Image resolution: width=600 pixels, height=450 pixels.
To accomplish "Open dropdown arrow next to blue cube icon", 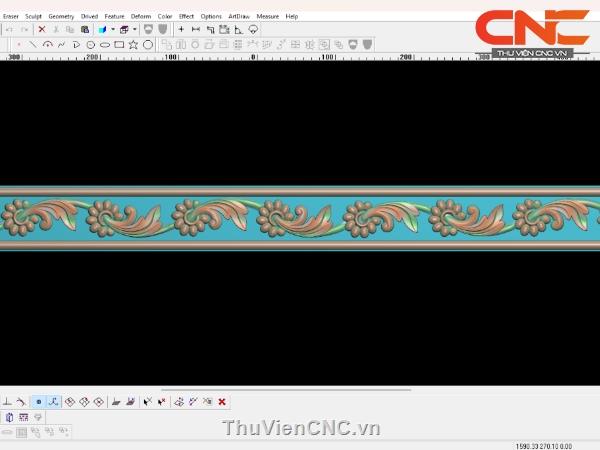I will (x=112, y=30).
